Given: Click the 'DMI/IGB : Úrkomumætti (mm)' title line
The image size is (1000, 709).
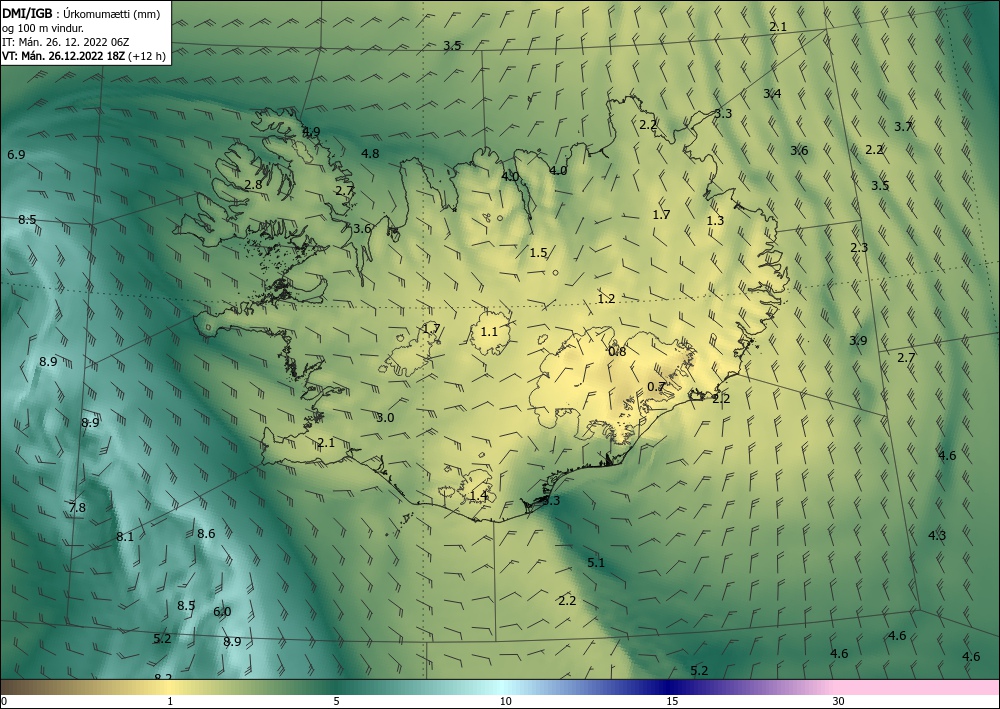Looking at the screenshot, I should coord(82,14).
